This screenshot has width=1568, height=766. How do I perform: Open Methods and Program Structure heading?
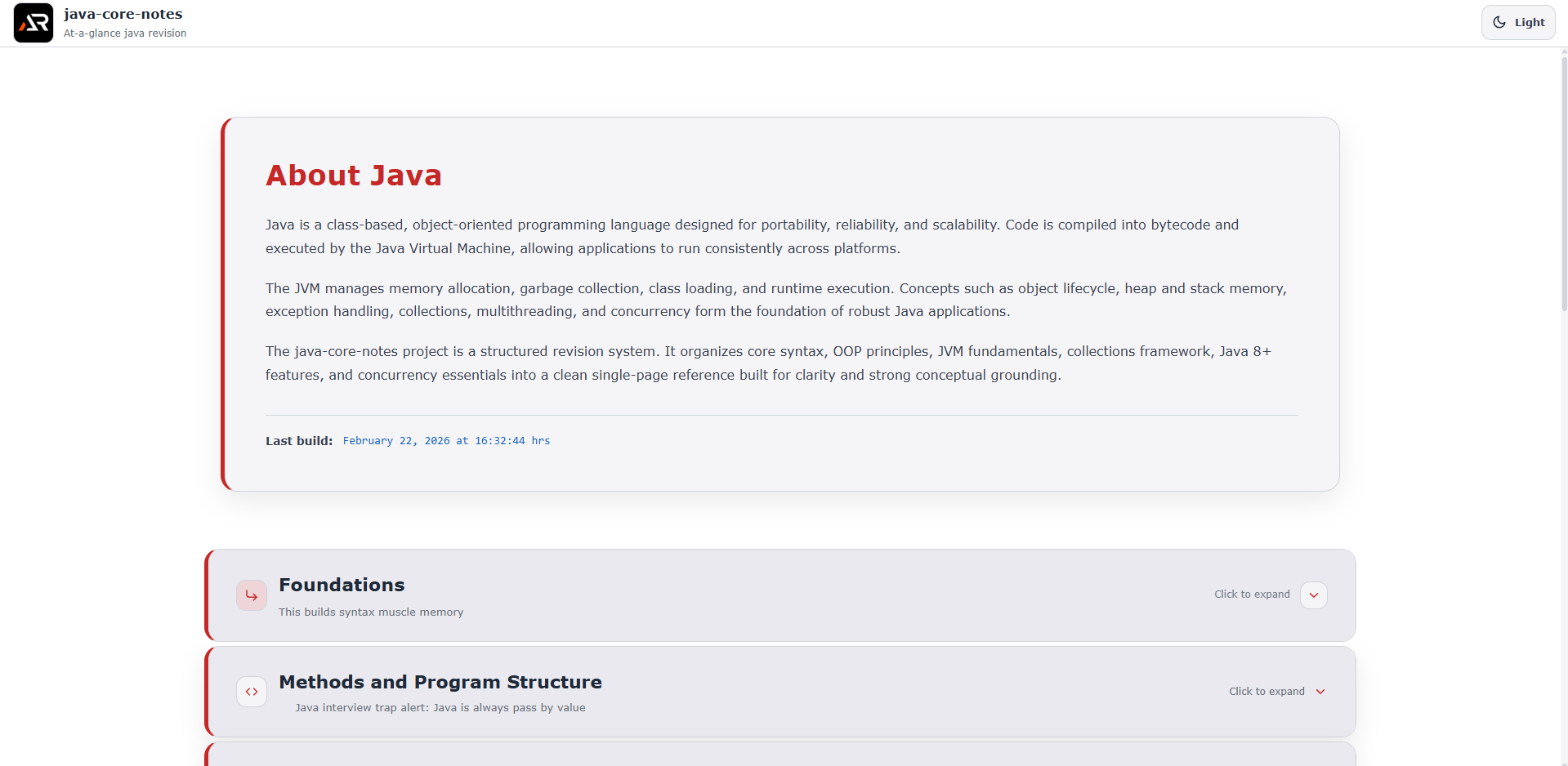pos(440,682)
